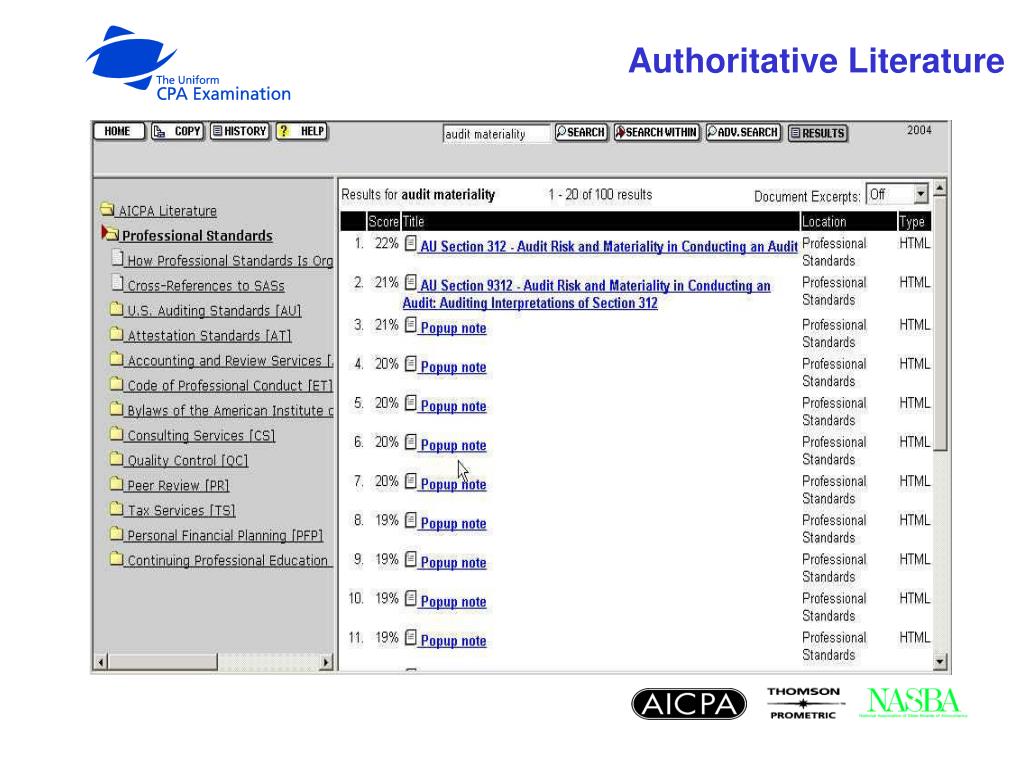Open the HISTORY button
The image size is (1024, 768).
pos(240,131)
